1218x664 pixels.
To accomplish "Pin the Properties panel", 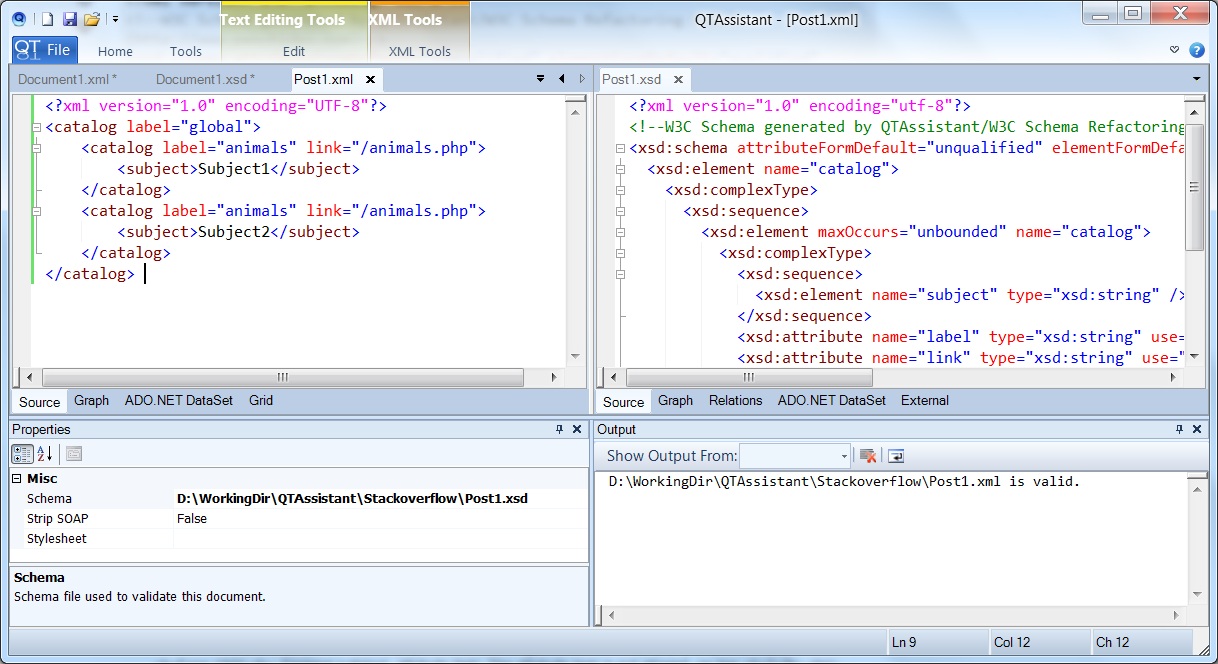I will click(559, 429).
